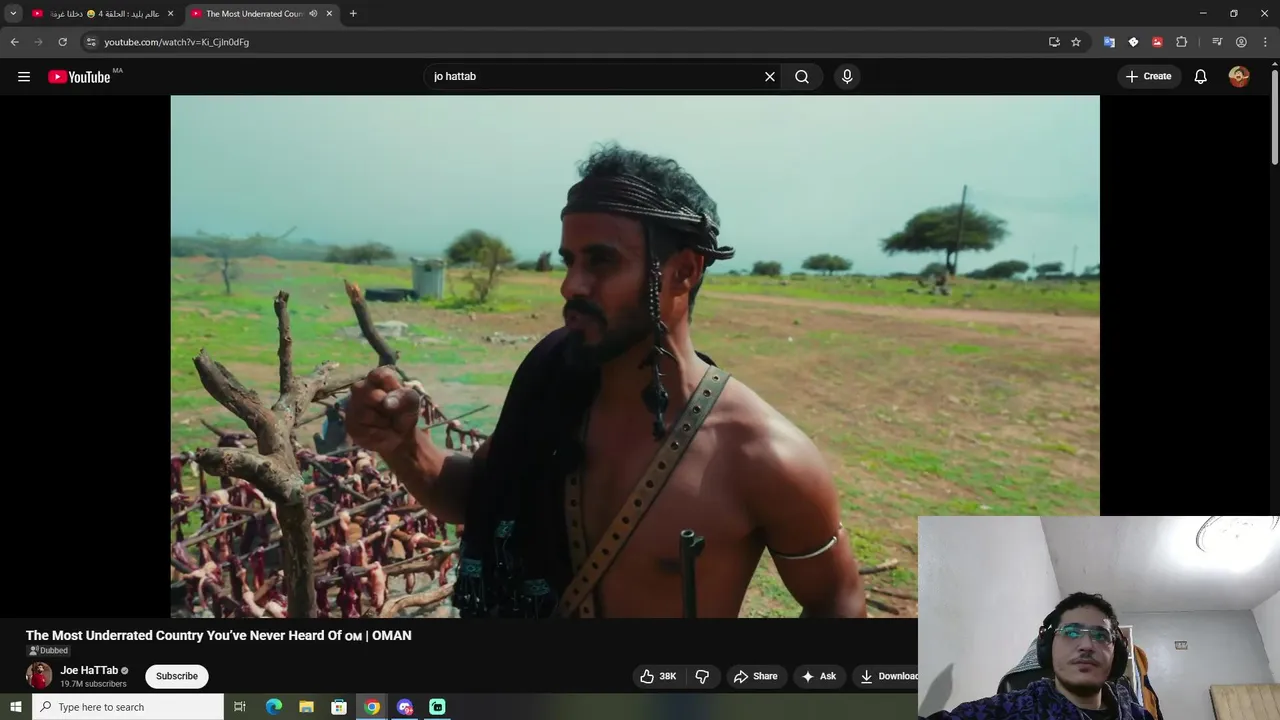This screenshot has width=1280, height=720.
Task: Open the Chrome profile icon
Action: click(1241, 42)
